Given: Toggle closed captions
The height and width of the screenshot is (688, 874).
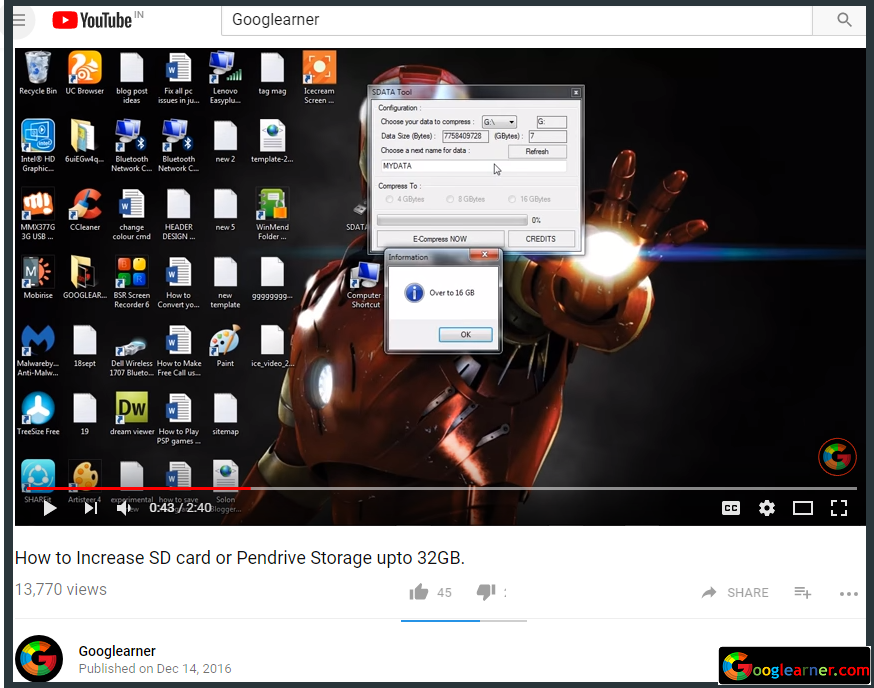Looking at the screenshot, I should [x=731, y=508].
